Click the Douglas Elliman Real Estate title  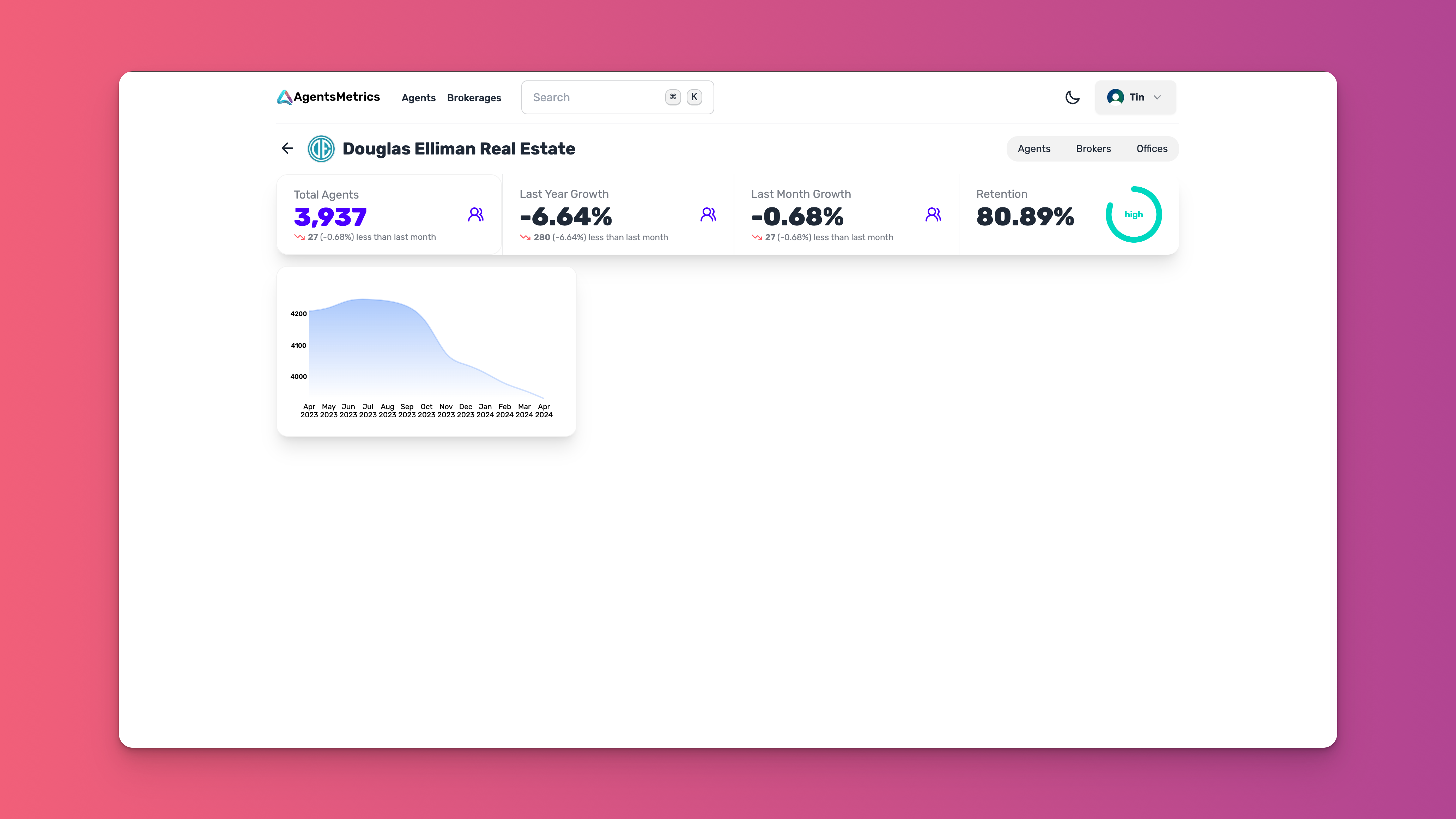click(459, 148)
